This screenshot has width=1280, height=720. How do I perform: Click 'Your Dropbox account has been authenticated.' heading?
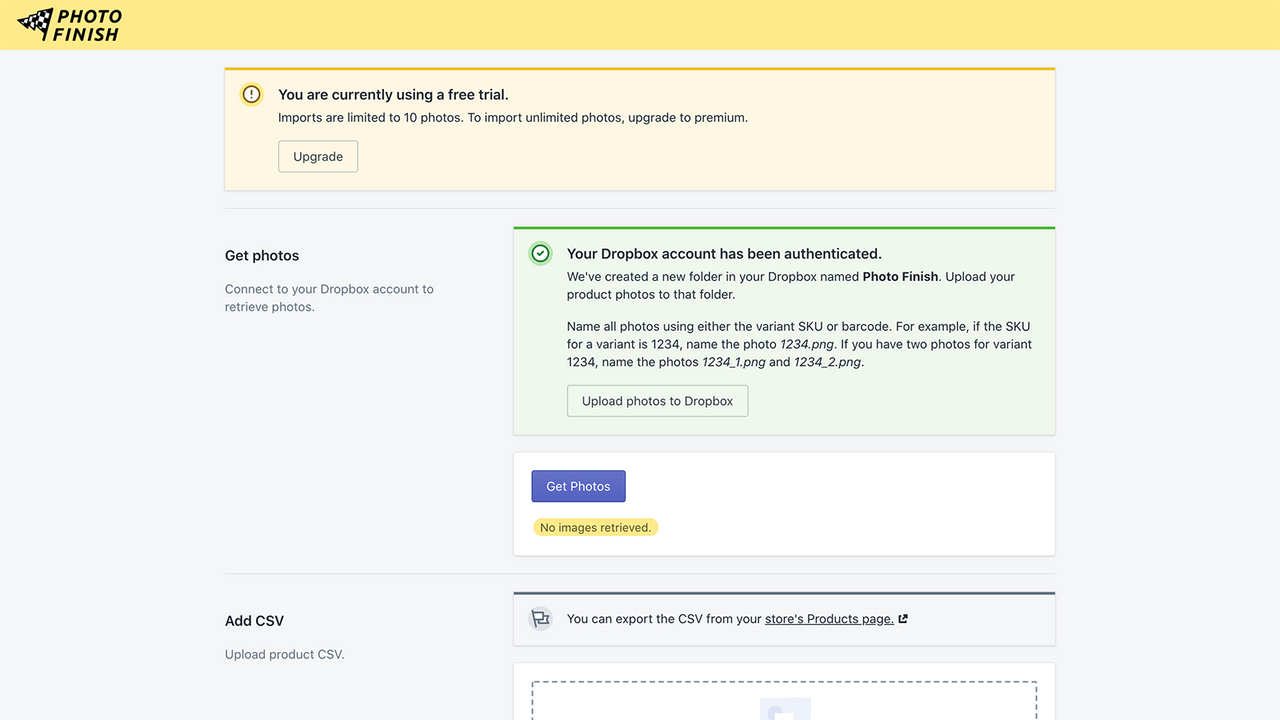(x=724, y=254)
